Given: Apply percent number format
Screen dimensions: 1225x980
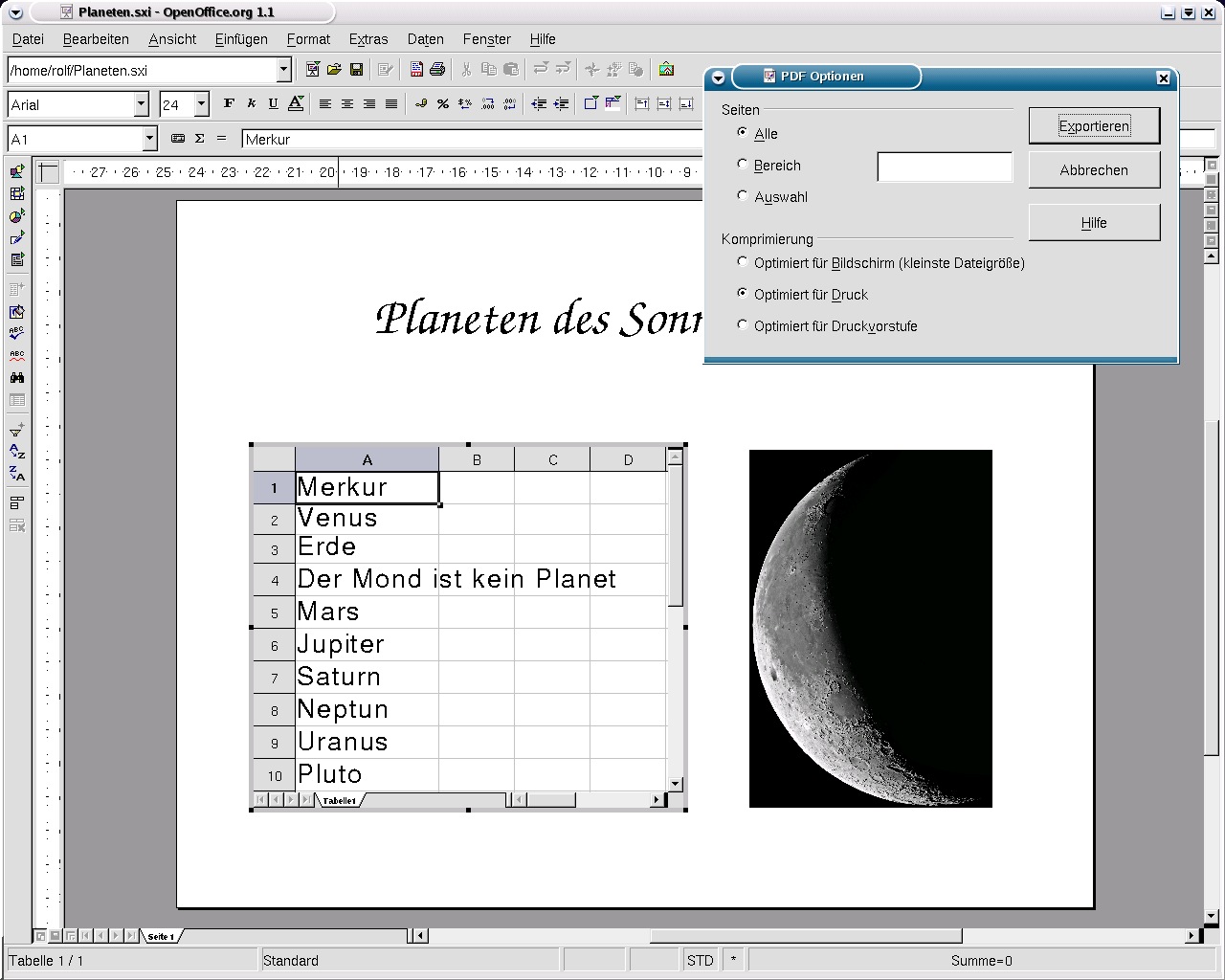Looking at the screenshot, I should (x=442, y=104).
